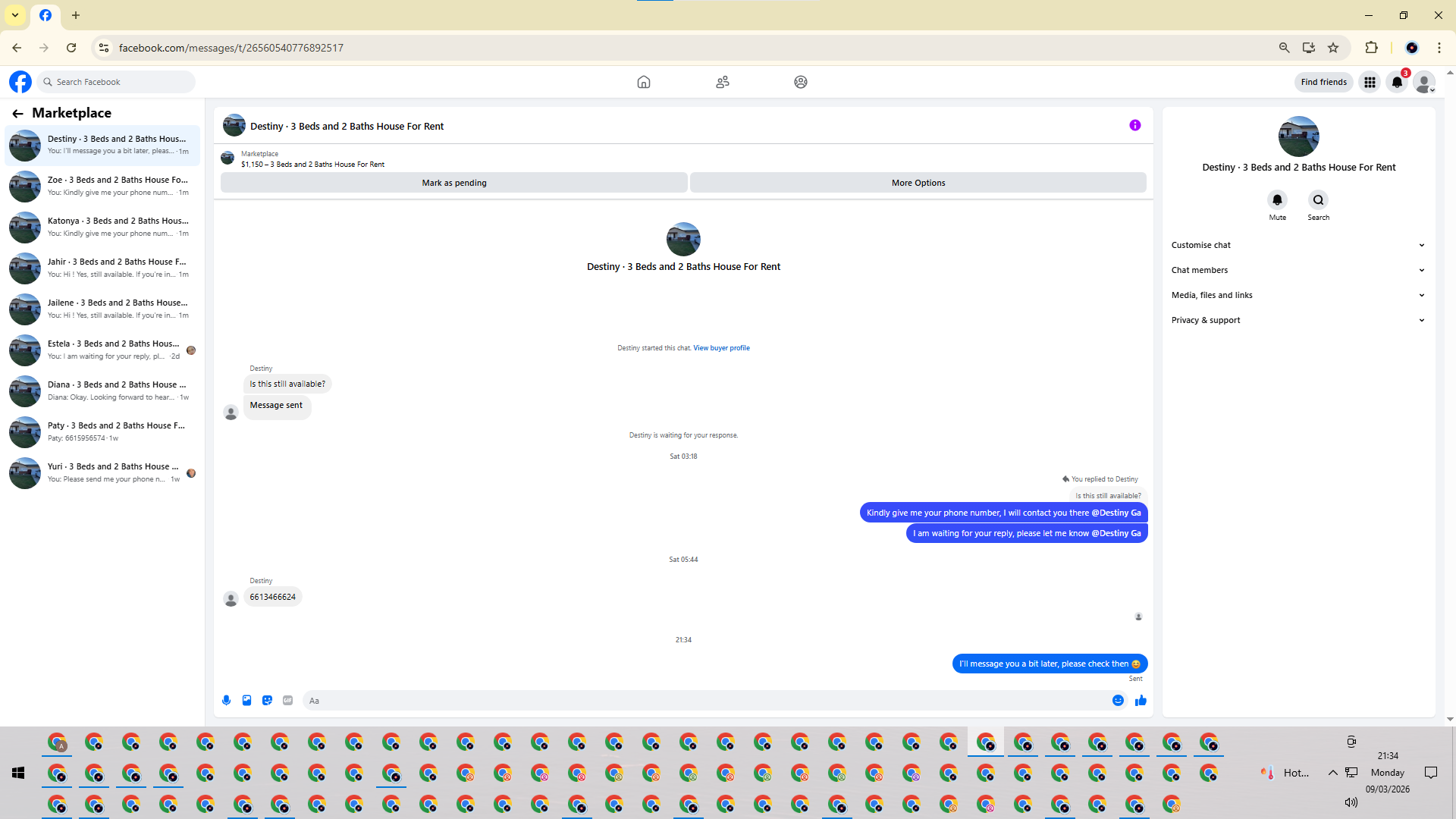This screenshot has width=1456, height=819.
Task: Open the GIF picker icon
Action: click(x=287, y=701)
